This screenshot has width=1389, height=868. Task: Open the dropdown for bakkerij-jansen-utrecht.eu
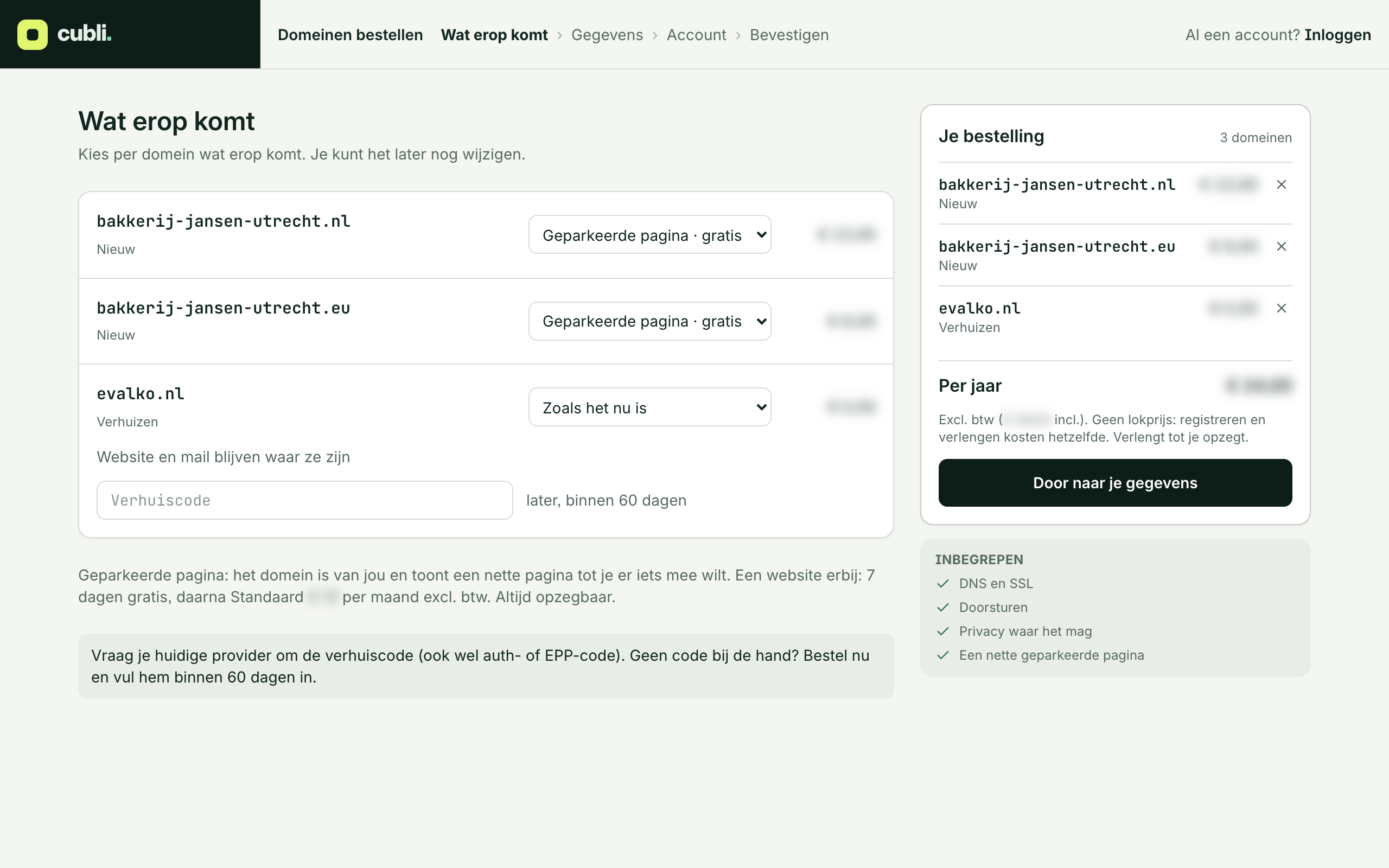[x=649, y=321]
